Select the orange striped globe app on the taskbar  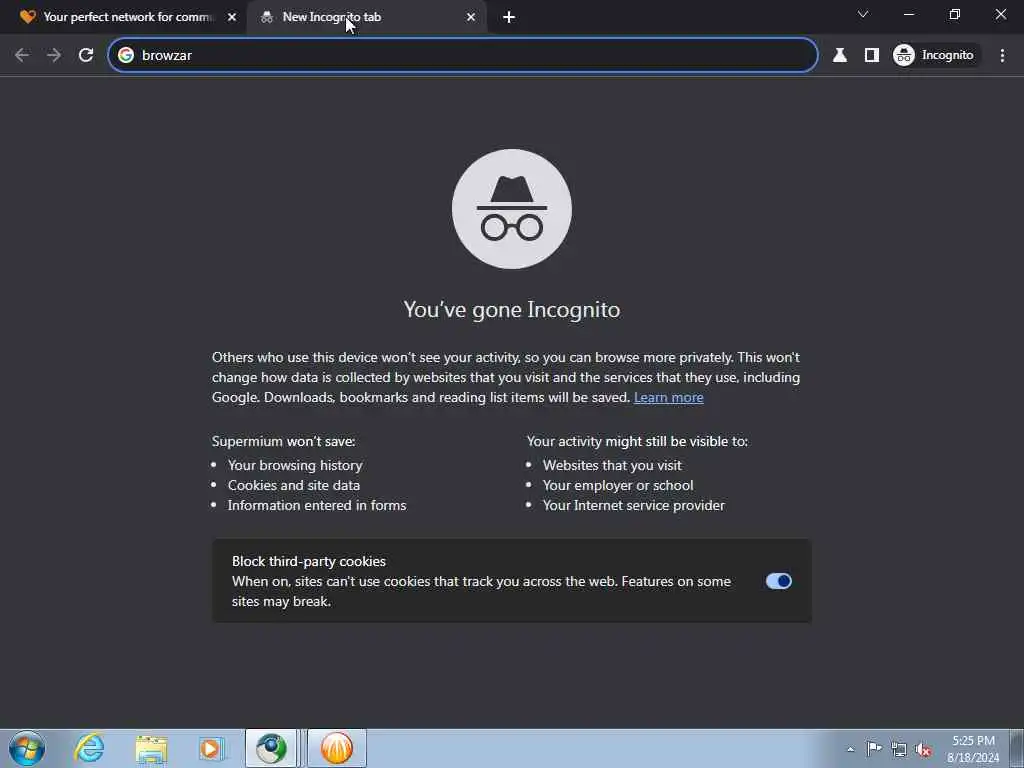(x=337, y=748)
